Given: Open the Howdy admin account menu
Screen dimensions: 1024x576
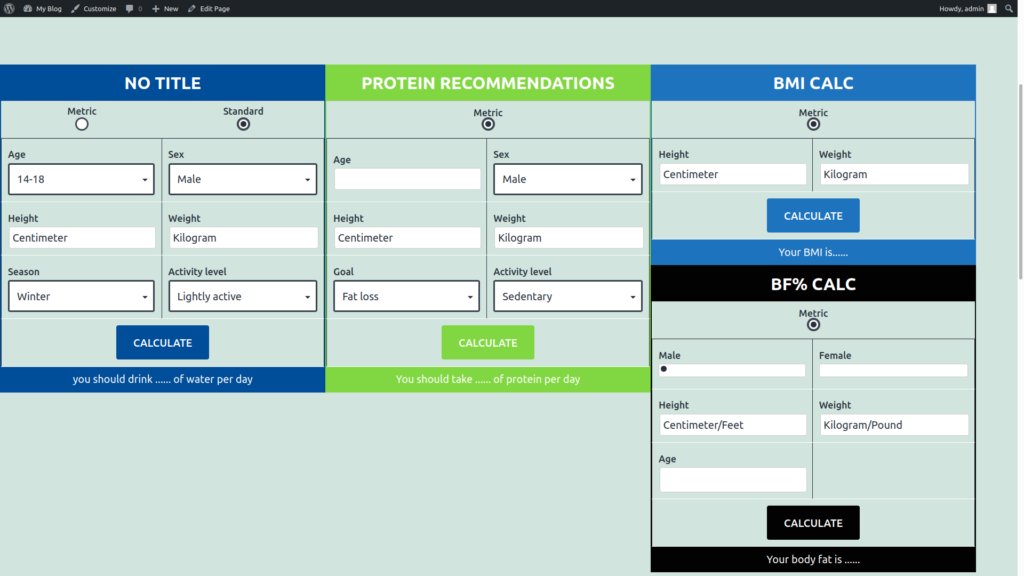Looking at the screenshot, I should pyautogui.click(x=968, y=8).
